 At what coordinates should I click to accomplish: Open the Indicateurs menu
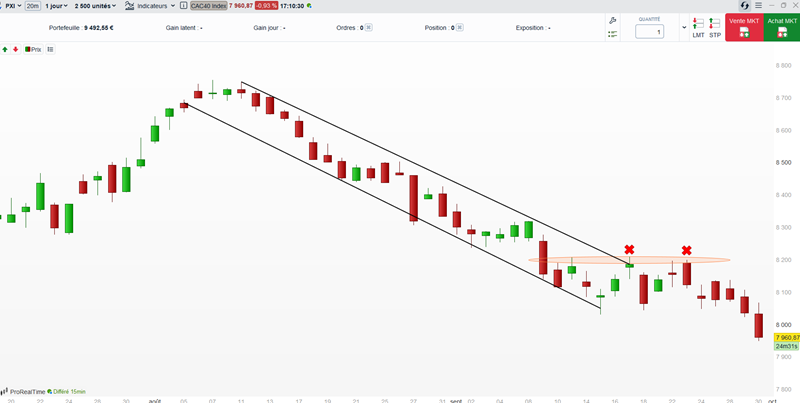[152, 6]
